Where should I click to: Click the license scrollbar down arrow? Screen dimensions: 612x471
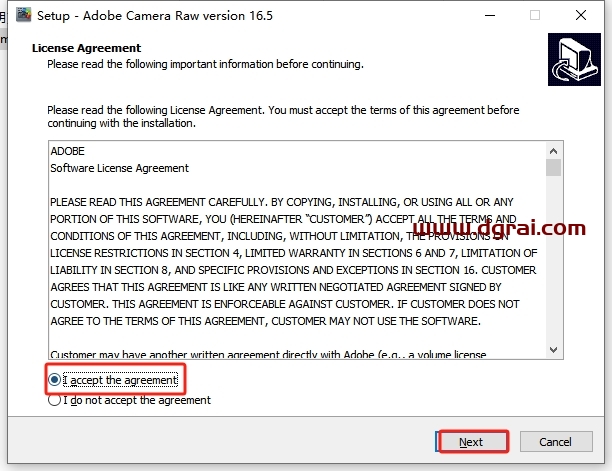click(553, 350)
